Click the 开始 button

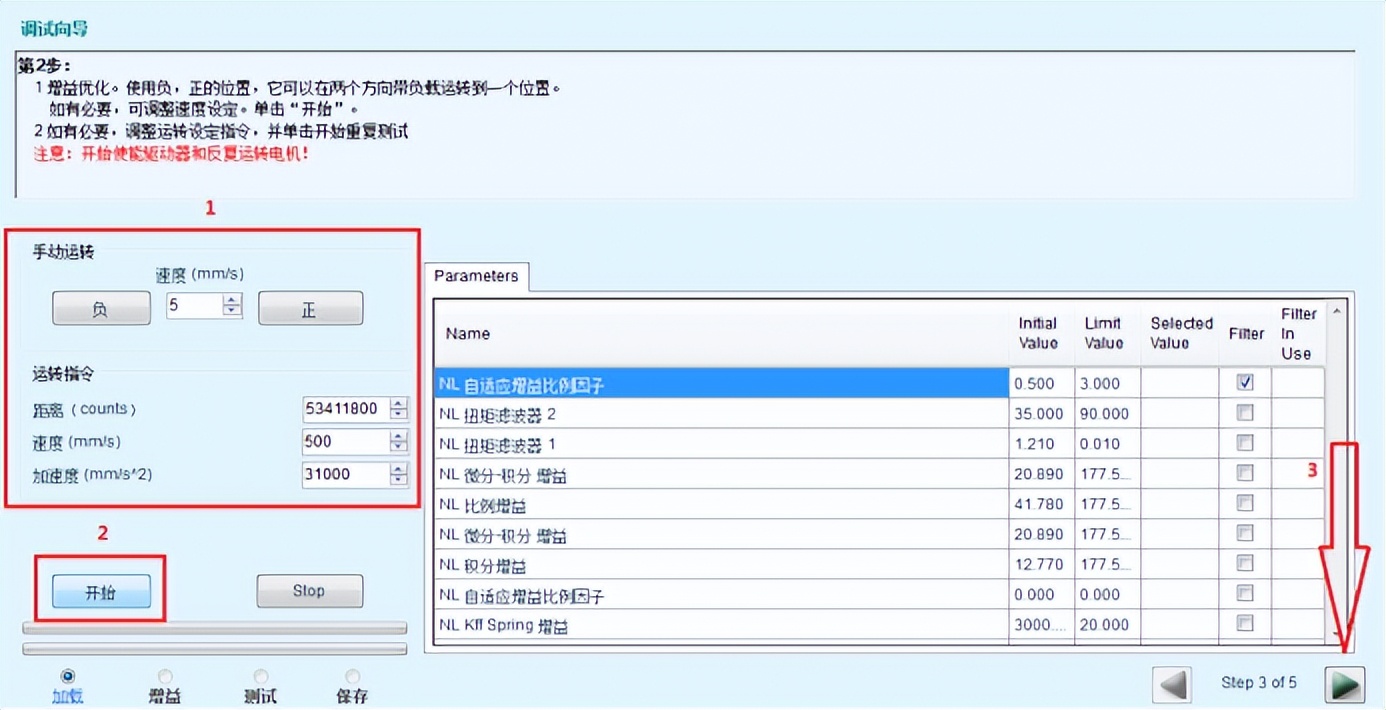(101, 592)
